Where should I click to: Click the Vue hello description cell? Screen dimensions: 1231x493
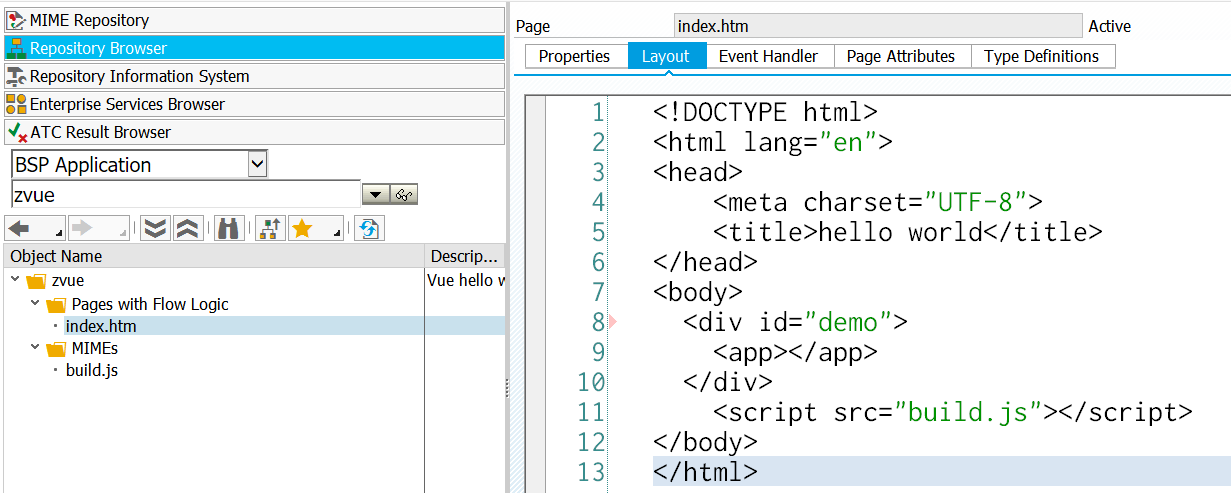pos(466,280)
